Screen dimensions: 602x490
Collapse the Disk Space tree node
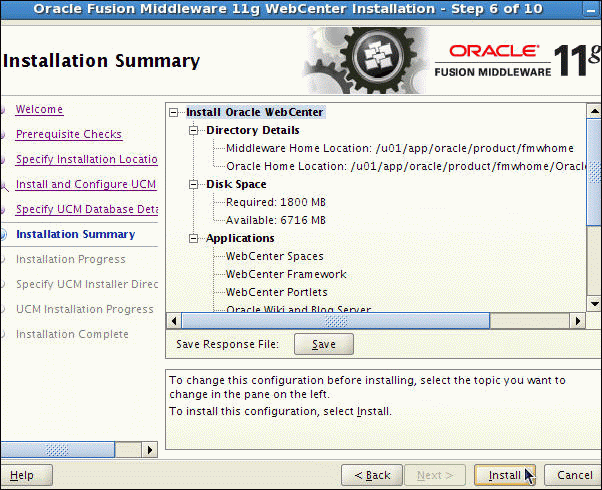(194, 185)
